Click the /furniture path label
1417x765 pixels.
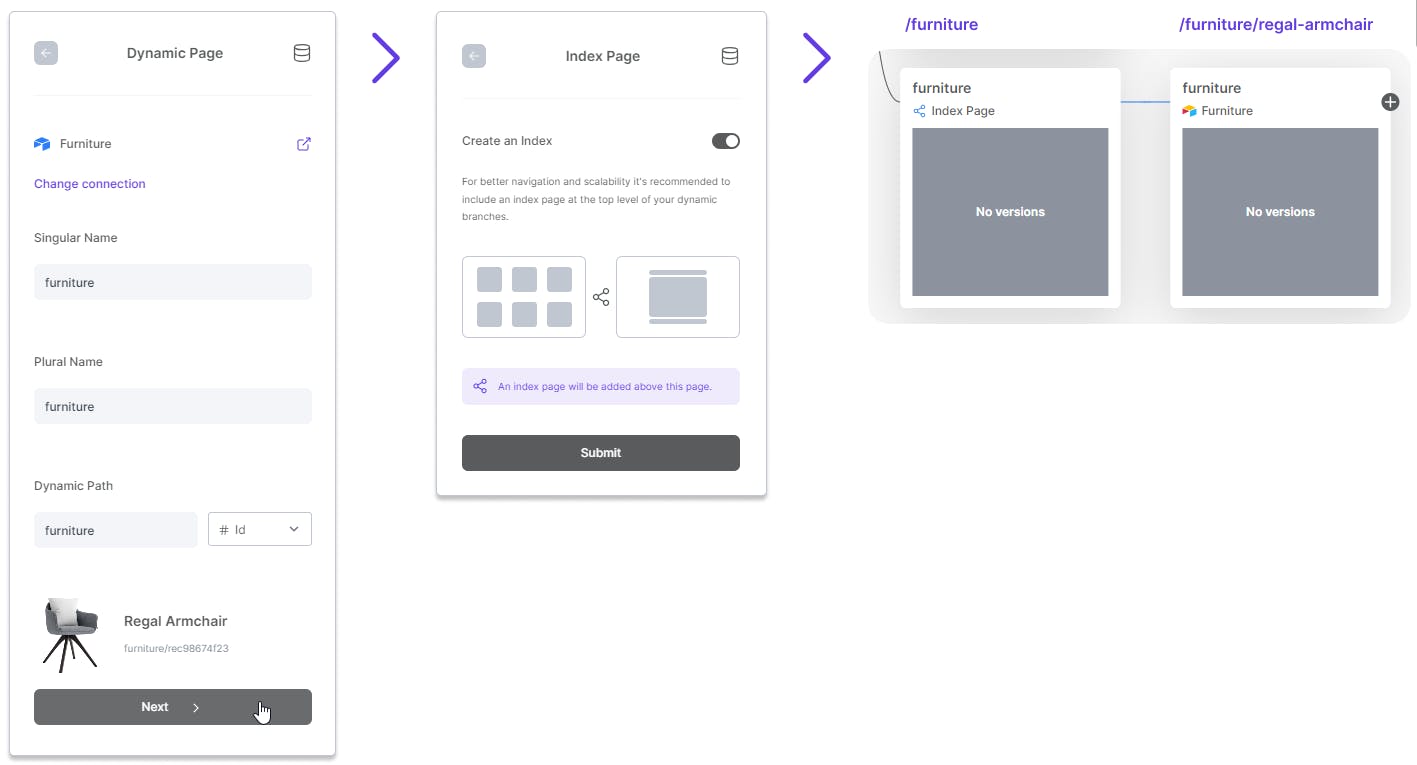(942, 24)
